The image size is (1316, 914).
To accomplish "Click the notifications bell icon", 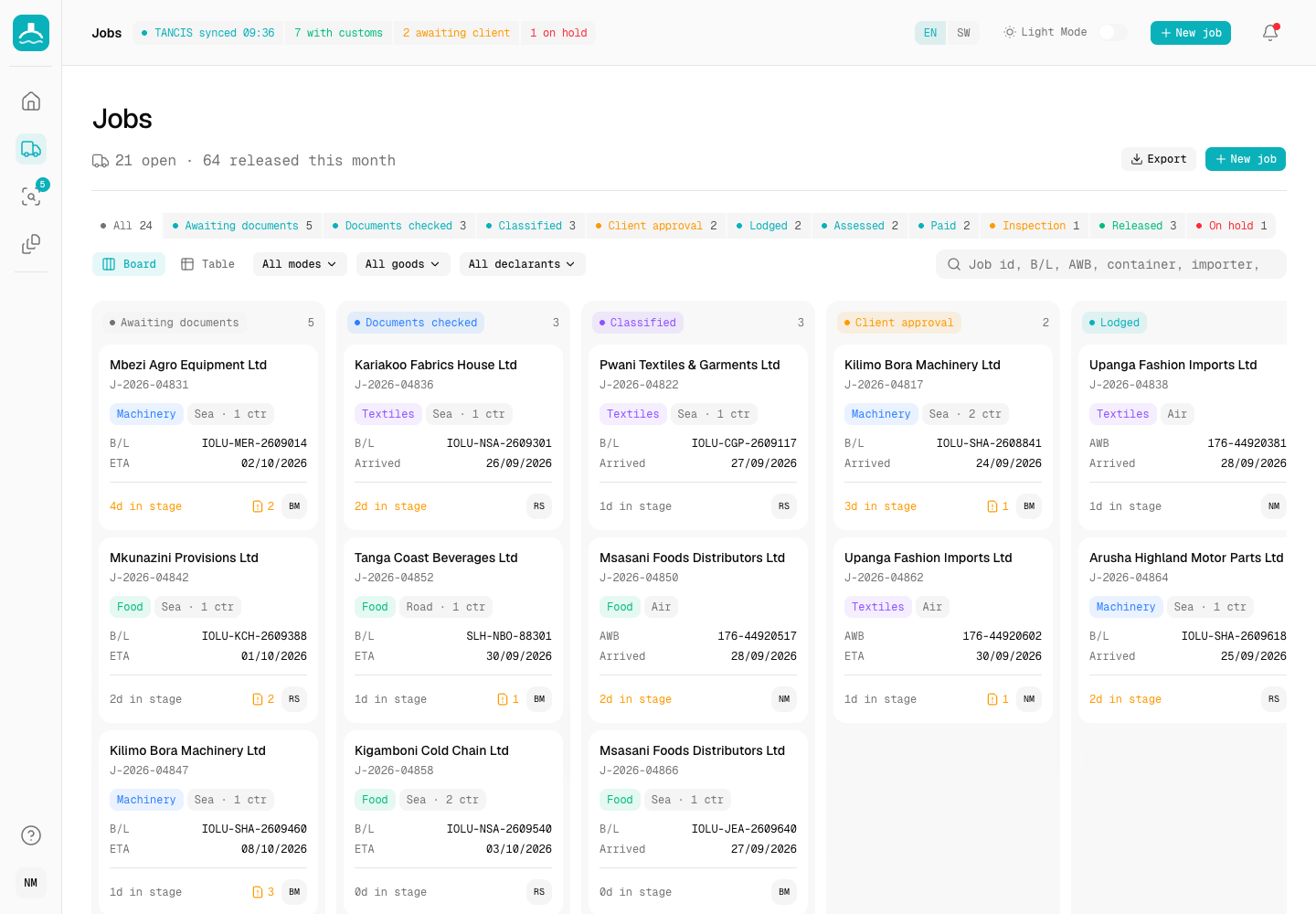I will coord(1270,33).
